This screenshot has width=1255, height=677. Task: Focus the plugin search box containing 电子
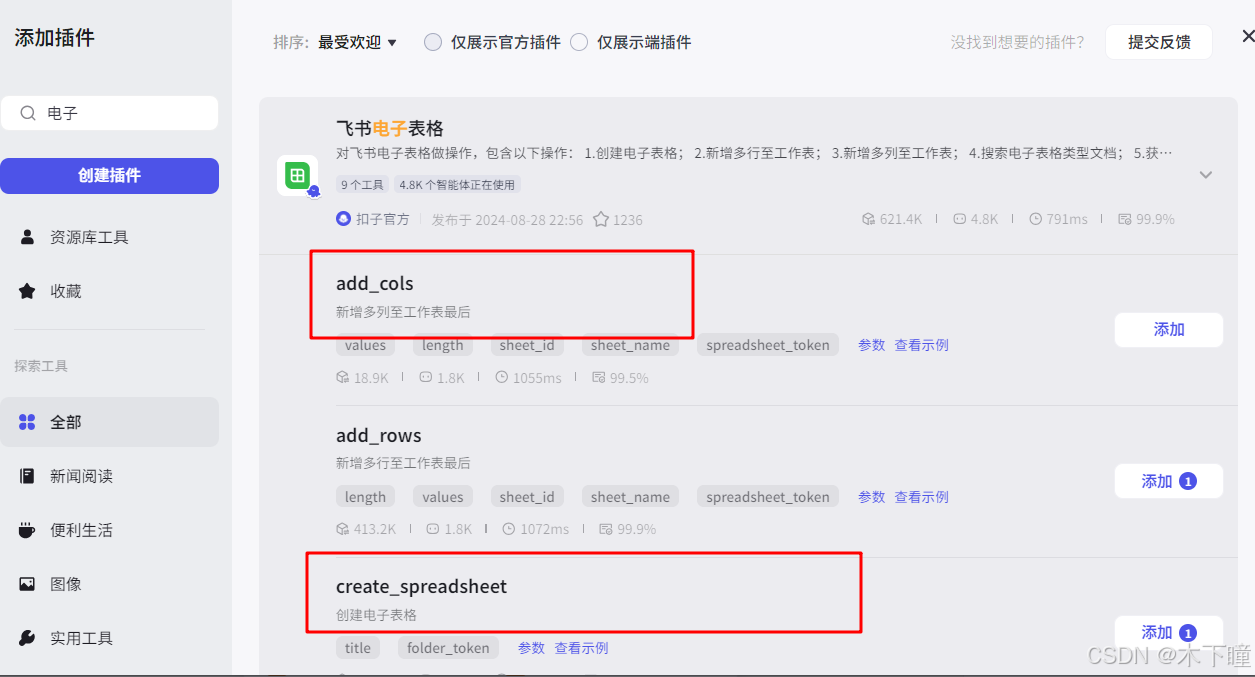click(x=109, y=113)
